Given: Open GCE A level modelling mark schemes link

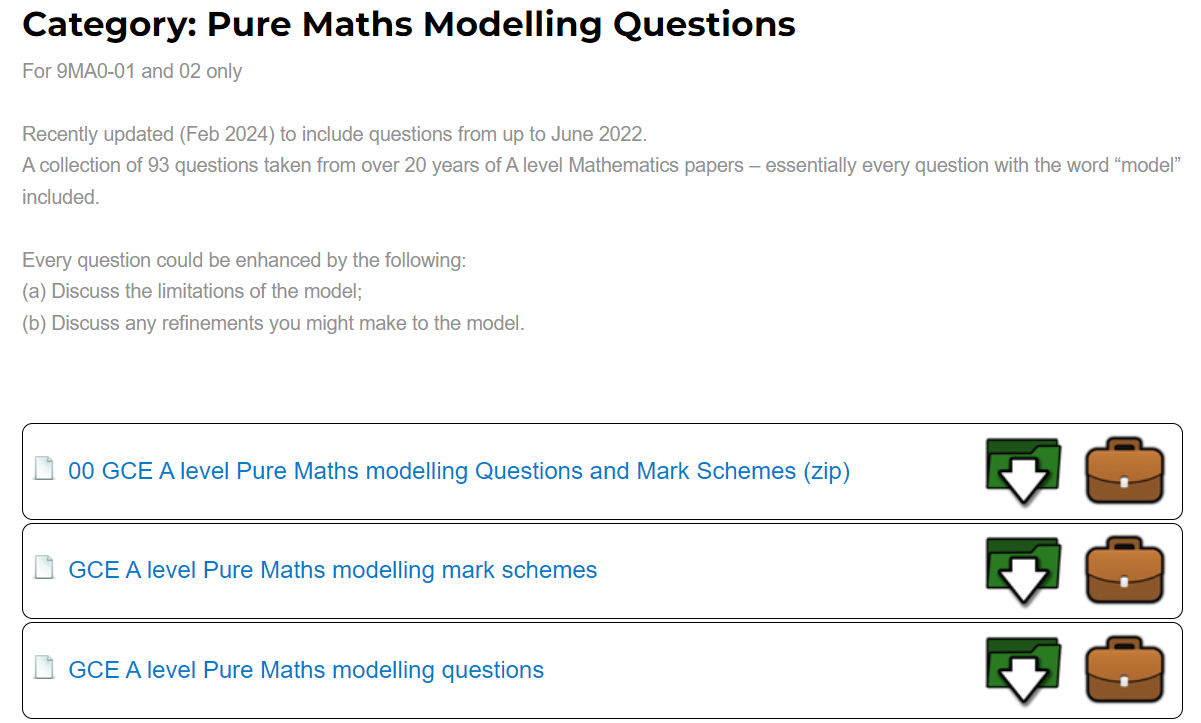Looking at the screenshot, I should (x=332, y=571).
